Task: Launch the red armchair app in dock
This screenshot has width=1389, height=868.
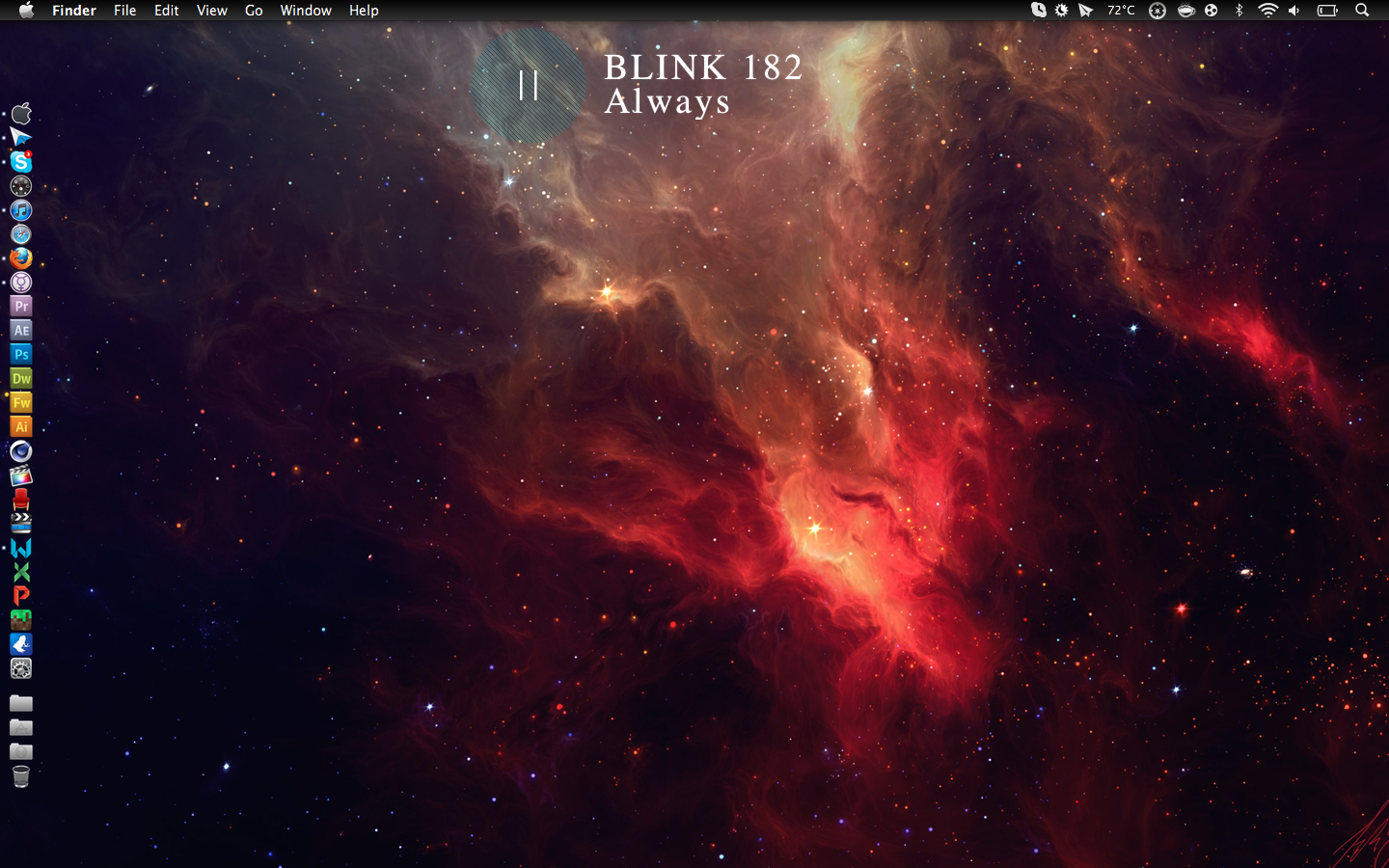Action: (x=21, y=500)
